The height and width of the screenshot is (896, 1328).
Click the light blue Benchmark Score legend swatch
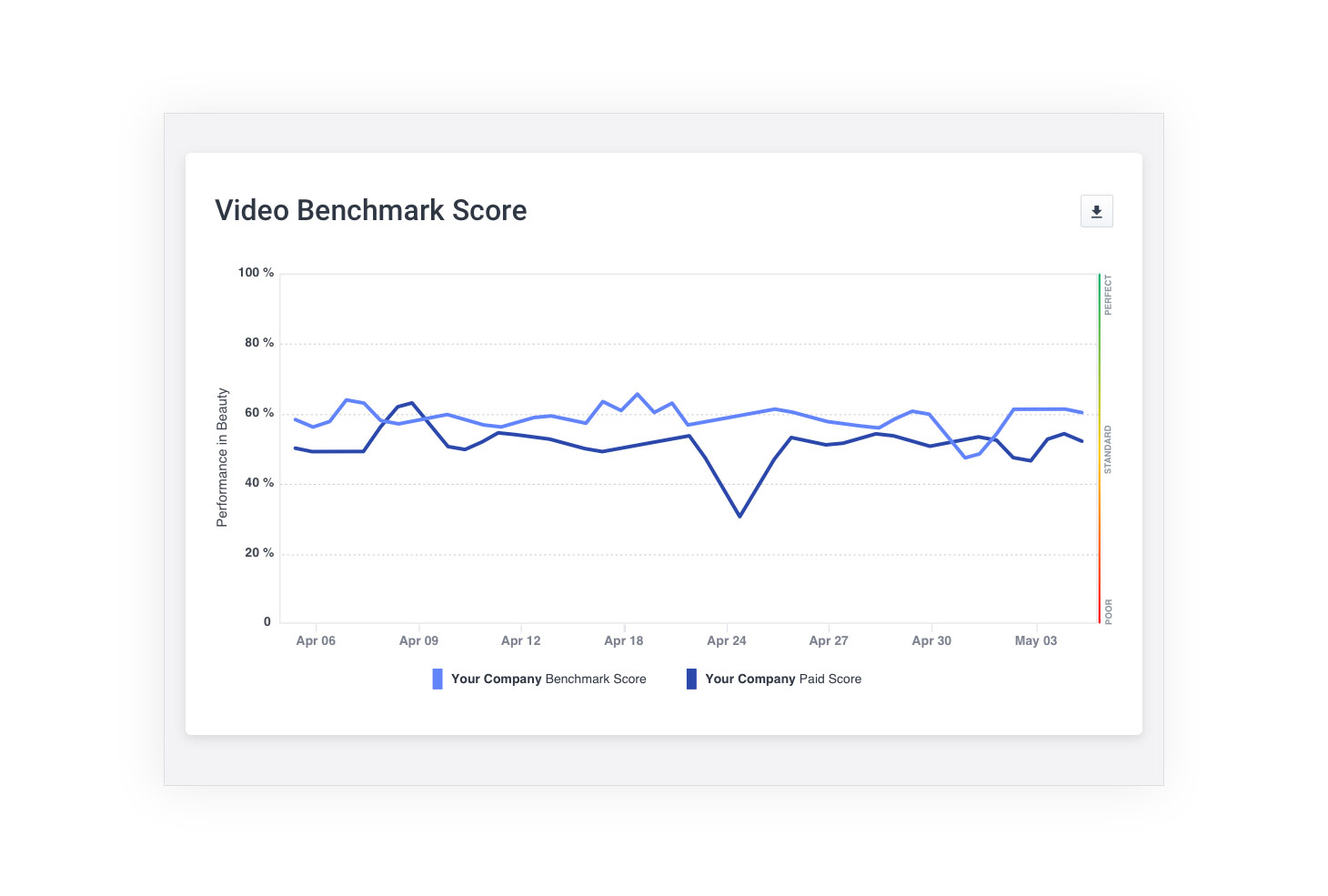pyautogui.click(x=438, y=679)
